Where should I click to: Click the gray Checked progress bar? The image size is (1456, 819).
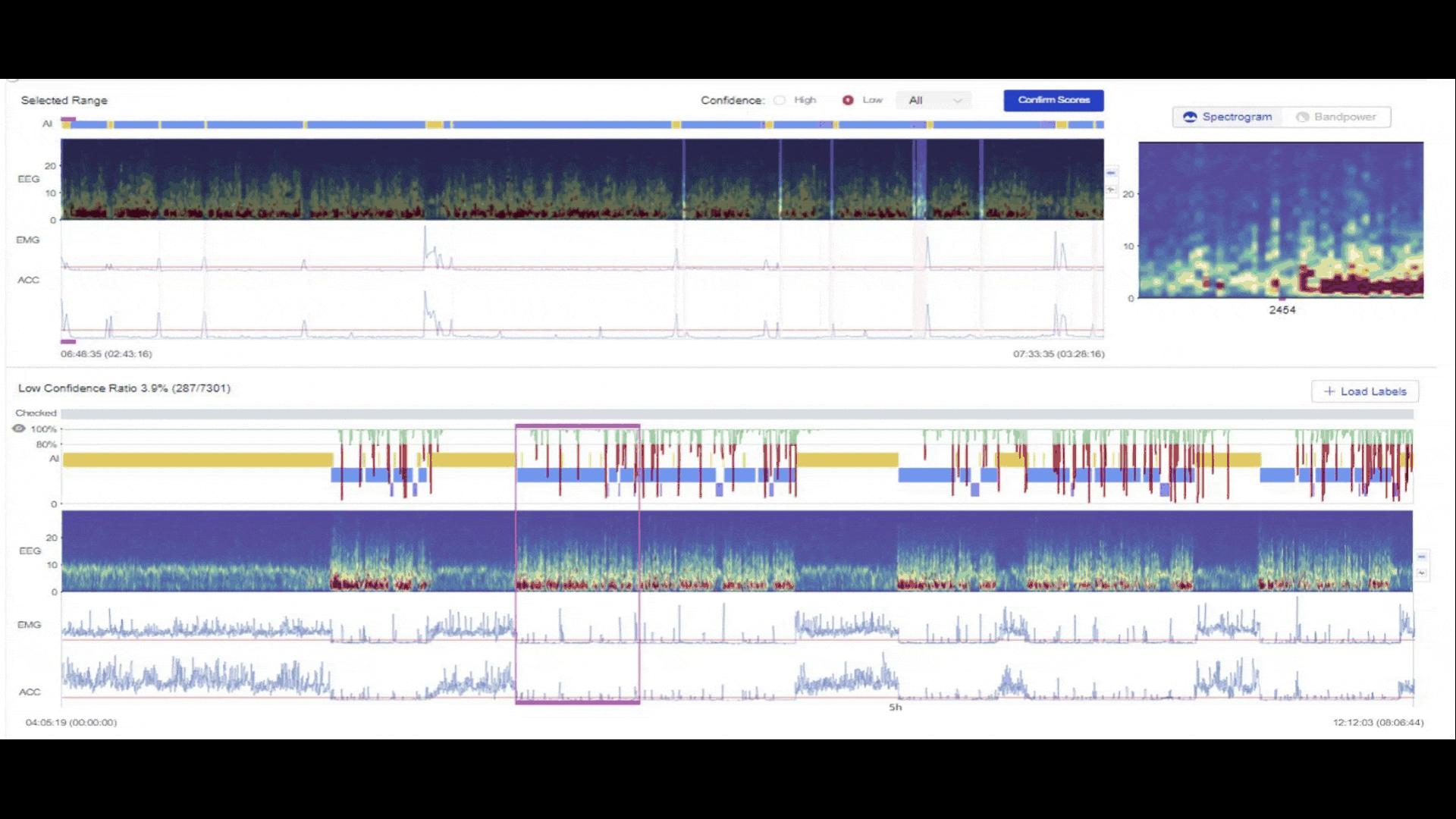[x=736, y=413]
